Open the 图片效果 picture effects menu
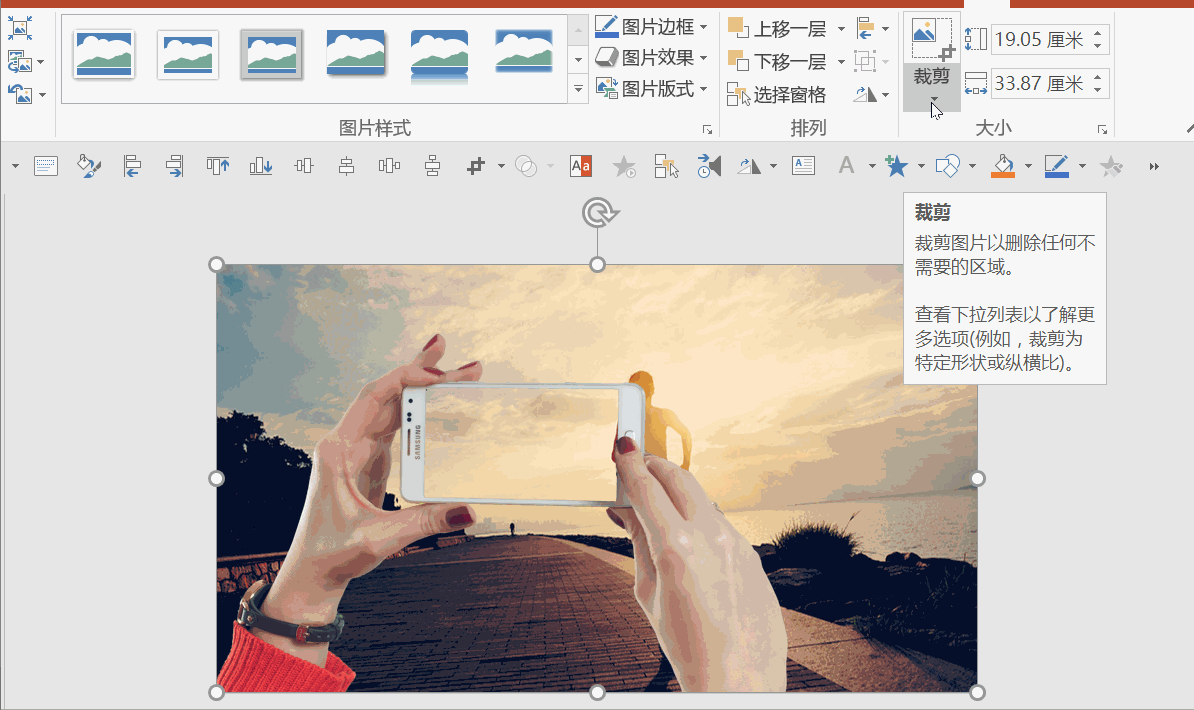This screenshot has width=1194, height=710. (651, 58)
